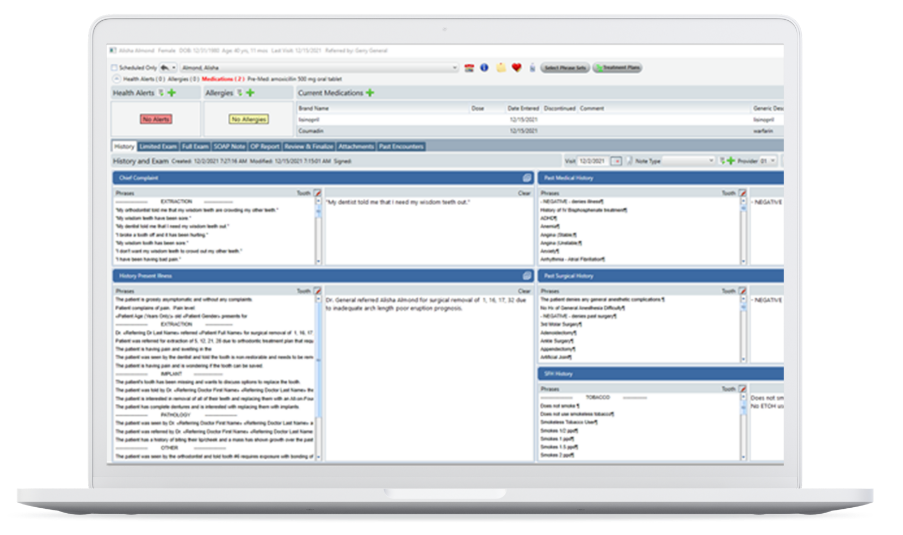
Task: Click the red heart icon in toolbar
Action: [x=516, y=68]
